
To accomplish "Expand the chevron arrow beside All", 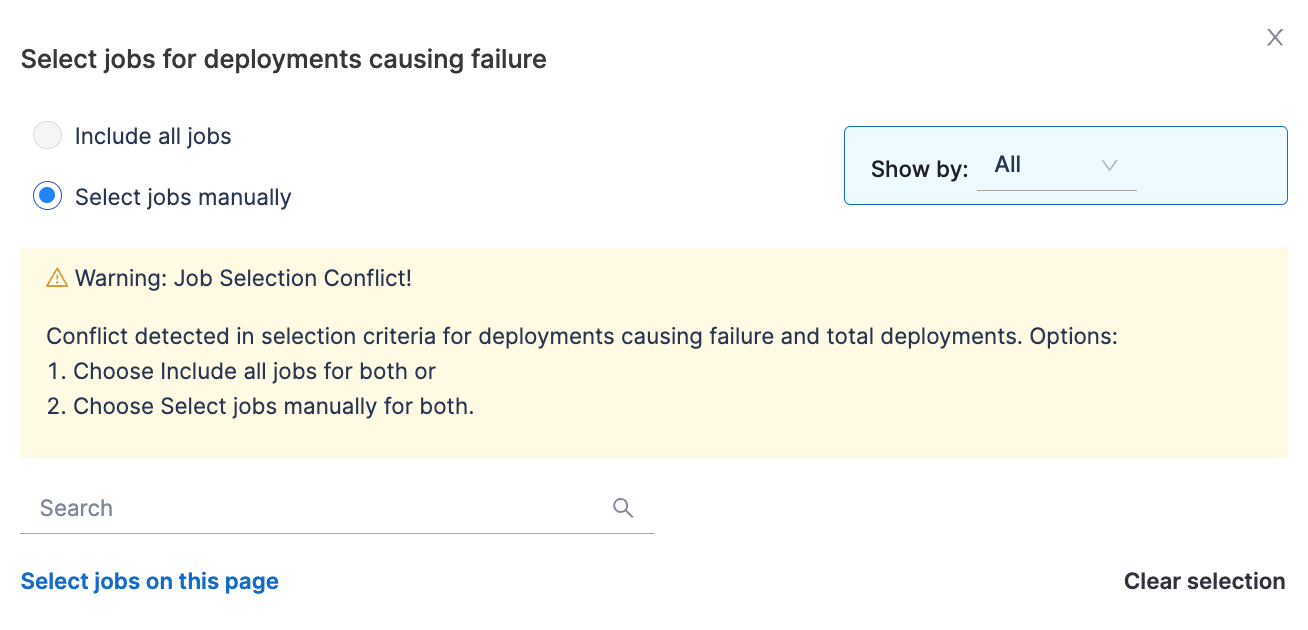I will [x=1109, y=166].
